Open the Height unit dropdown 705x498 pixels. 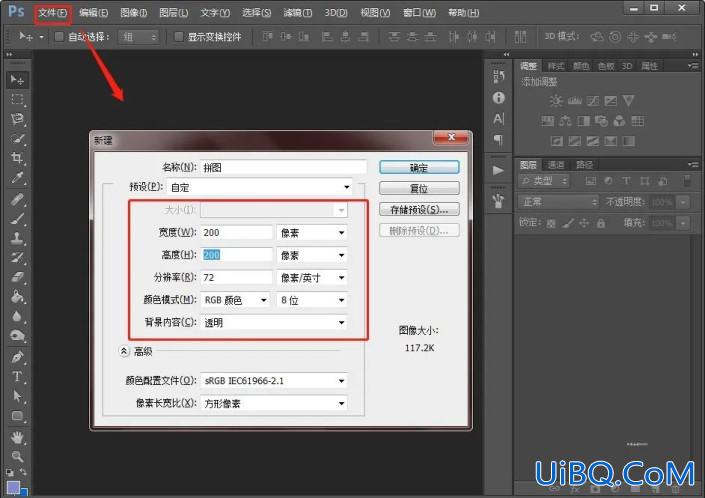(312, 255)
